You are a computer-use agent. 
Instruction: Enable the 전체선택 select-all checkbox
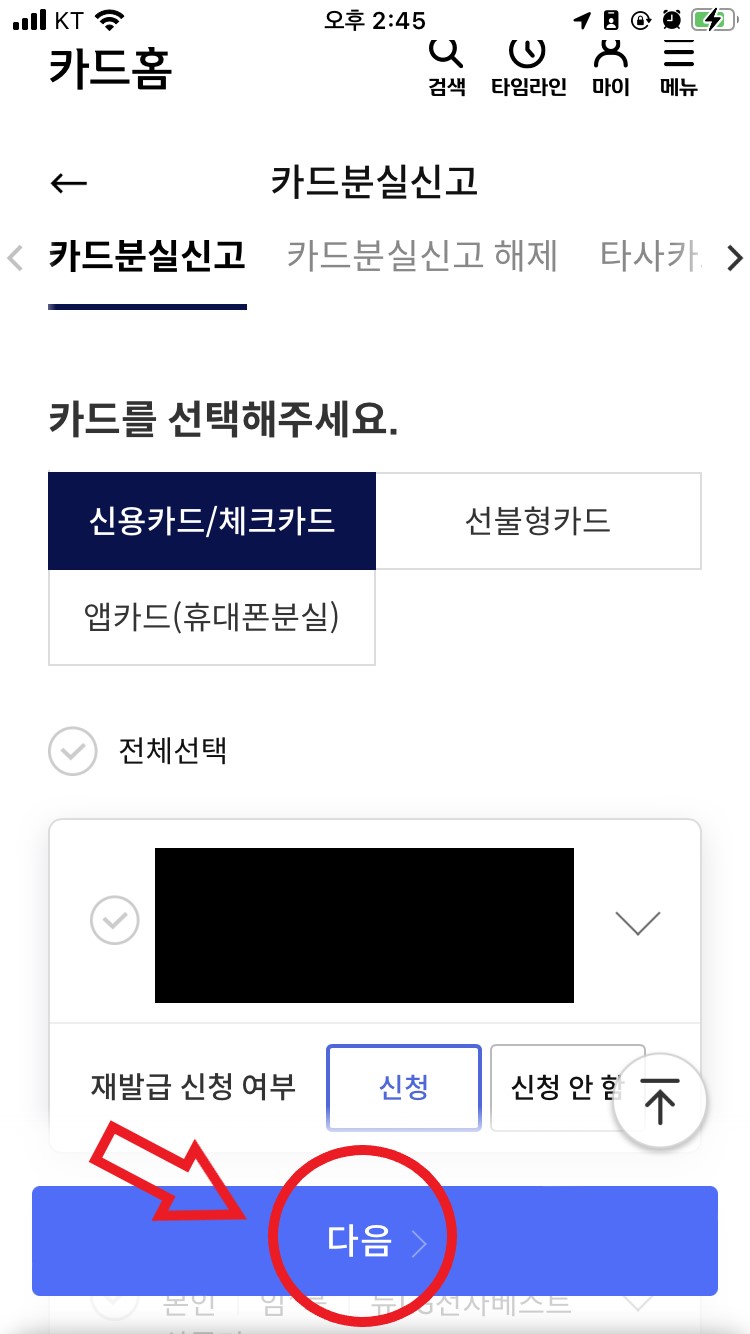pyautogui.click(x=72, y=751)
